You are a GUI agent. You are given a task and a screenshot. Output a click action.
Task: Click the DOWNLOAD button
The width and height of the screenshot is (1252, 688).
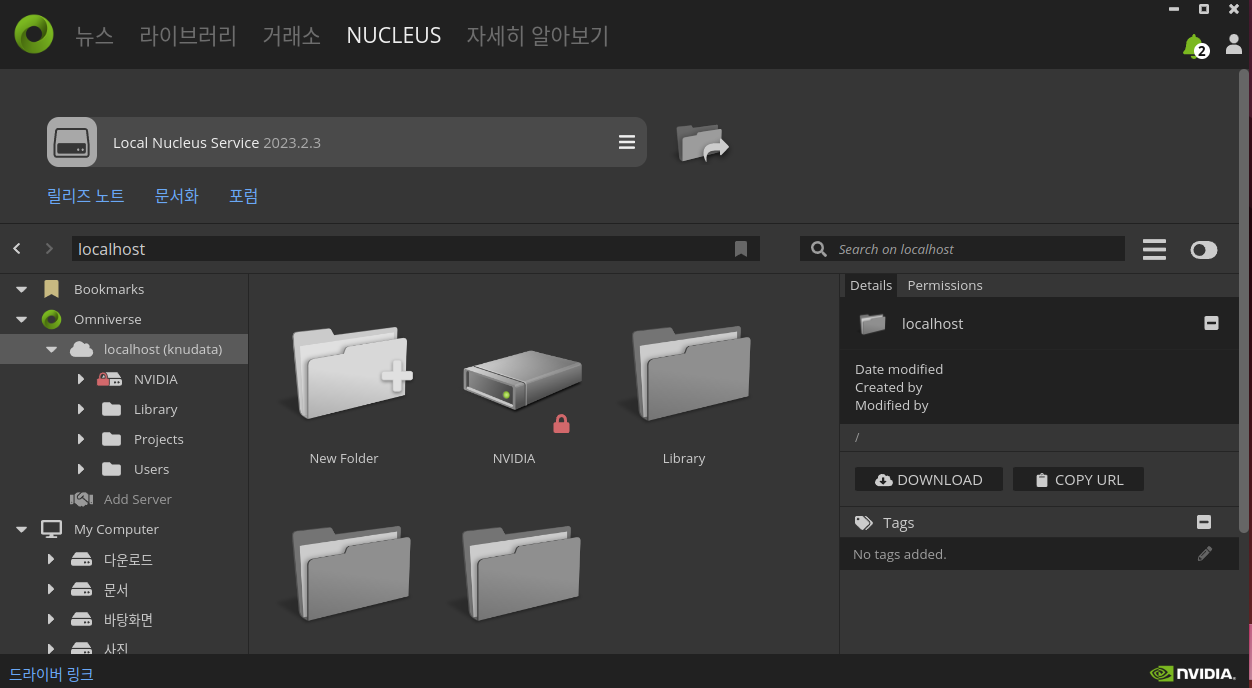tap(928, 480)
